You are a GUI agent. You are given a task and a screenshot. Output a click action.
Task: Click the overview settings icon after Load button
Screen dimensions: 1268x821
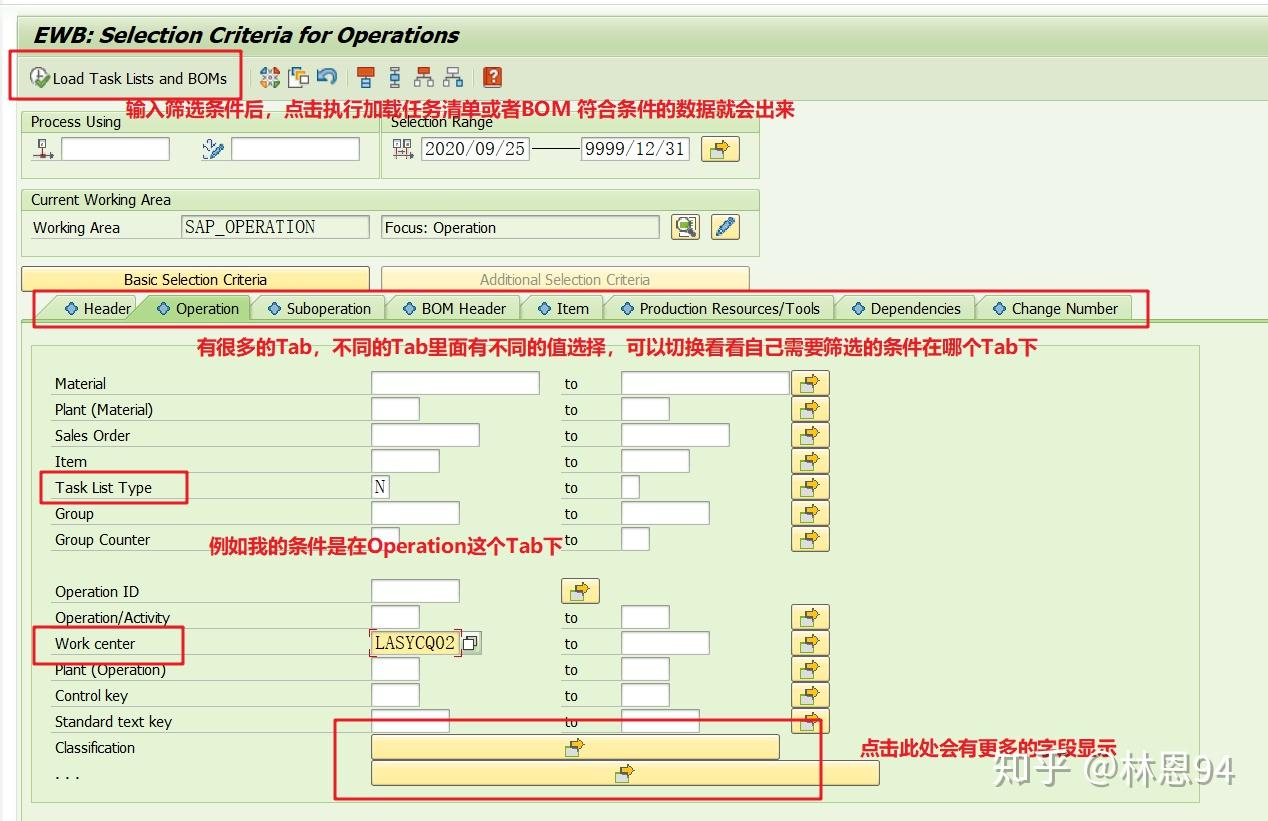[x=268, y=77]
